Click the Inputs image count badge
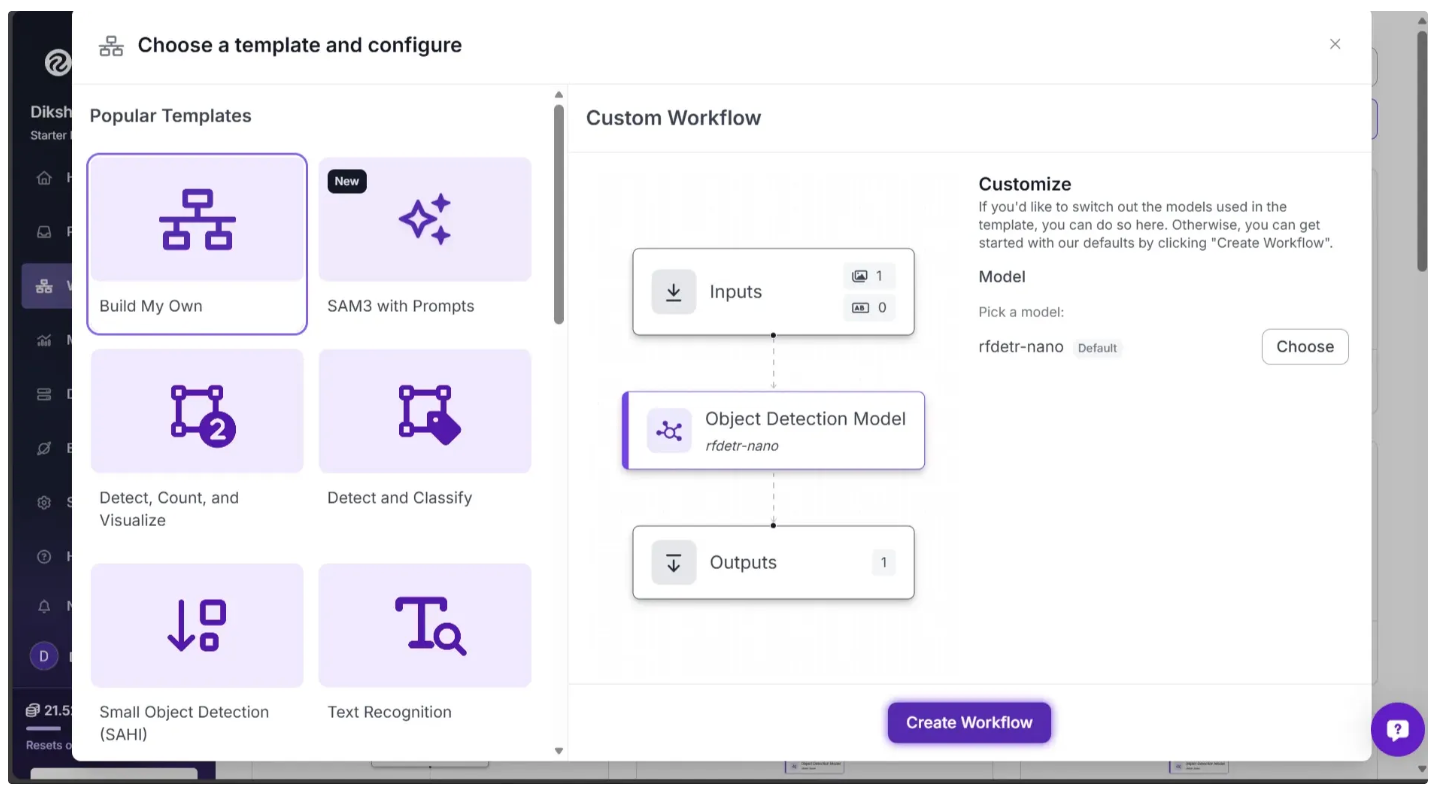This screenshot has width=1438, height=802. point(868,276)
